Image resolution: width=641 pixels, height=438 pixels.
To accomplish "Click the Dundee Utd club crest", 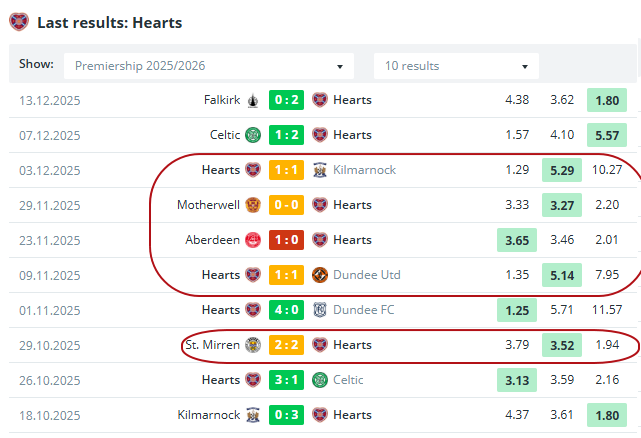I will [320, 275].
